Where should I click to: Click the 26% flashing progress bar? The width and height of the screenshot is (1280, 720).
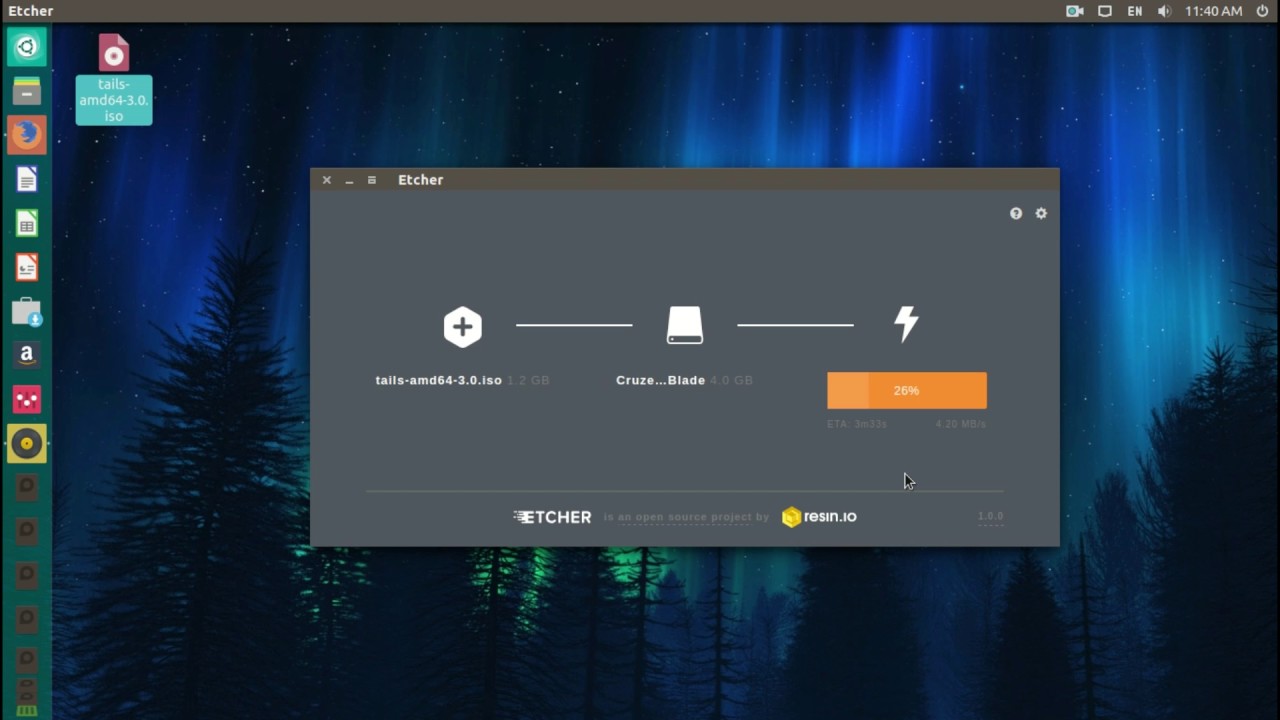pyautogui.click(x=907, y=390)
